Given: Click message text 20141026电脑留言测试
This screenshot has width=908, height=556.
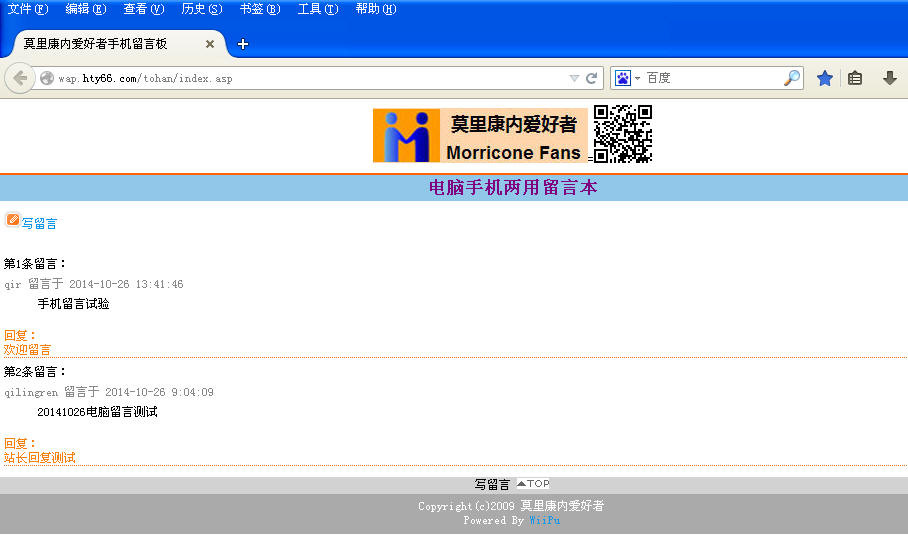Looking at the screenshot, I should pyautogui.click(x=97, y=412).
